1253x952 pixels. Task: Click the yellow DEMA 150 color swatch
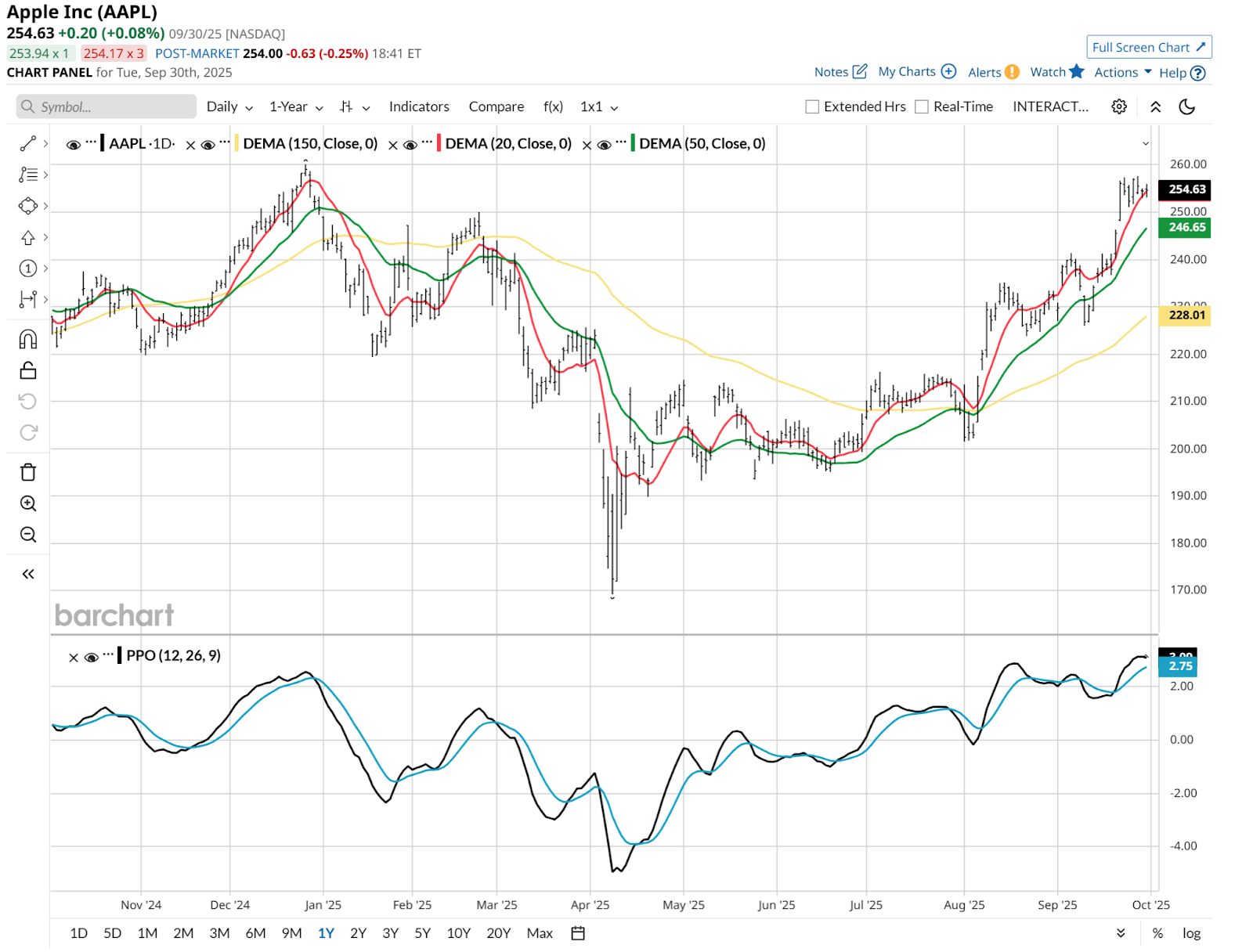click(236, 143)
